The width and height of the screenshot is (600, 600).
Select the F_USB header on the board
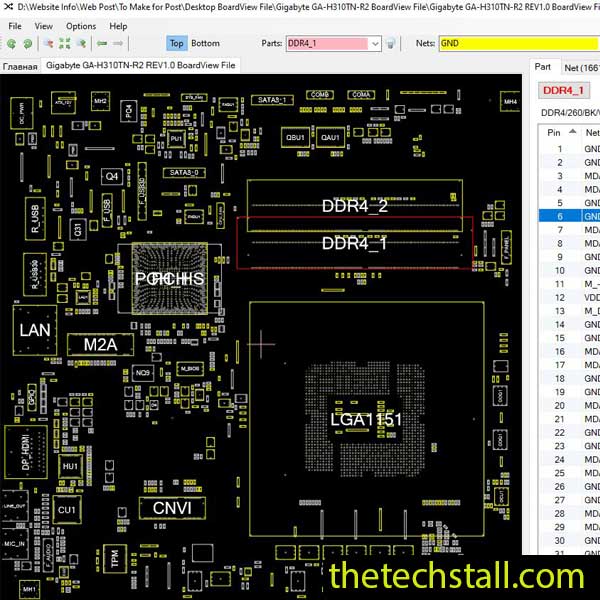tap(107, 211)
